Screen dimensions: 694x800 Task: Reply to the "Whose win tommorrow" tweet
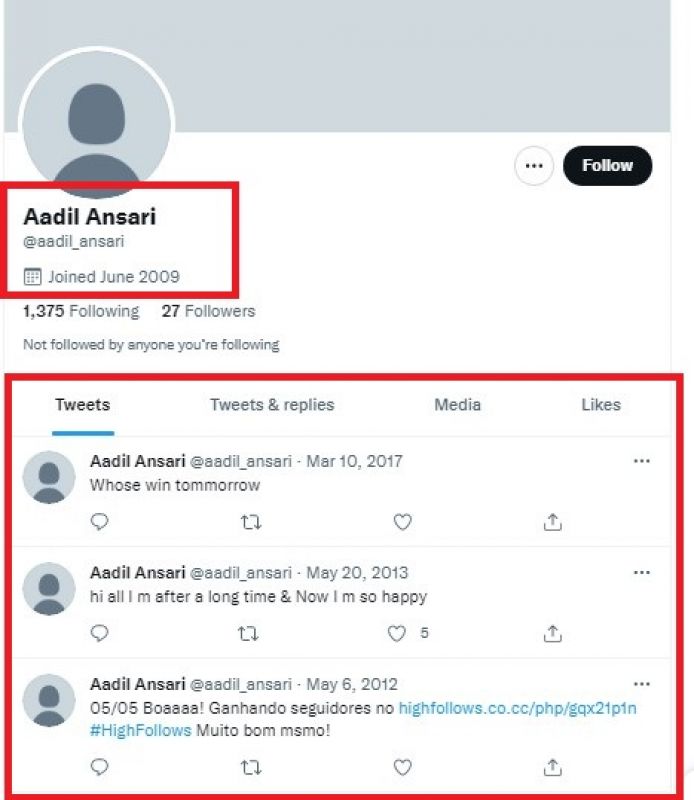pos(98,521)
